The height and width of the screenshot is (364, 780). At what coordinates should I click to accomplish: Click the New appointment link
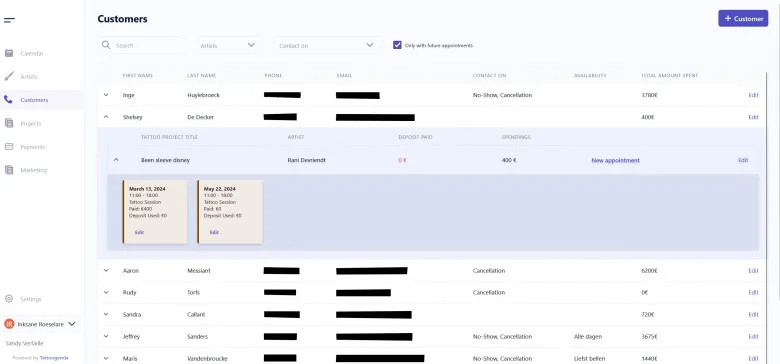[x=615, y=161]
